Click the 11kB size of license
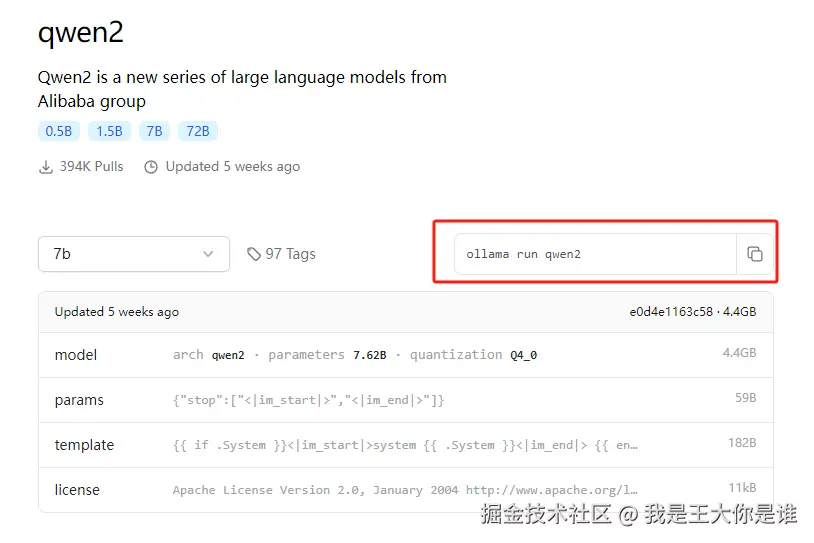The height and width of the screenshot is (543, 814). (742, 487)
